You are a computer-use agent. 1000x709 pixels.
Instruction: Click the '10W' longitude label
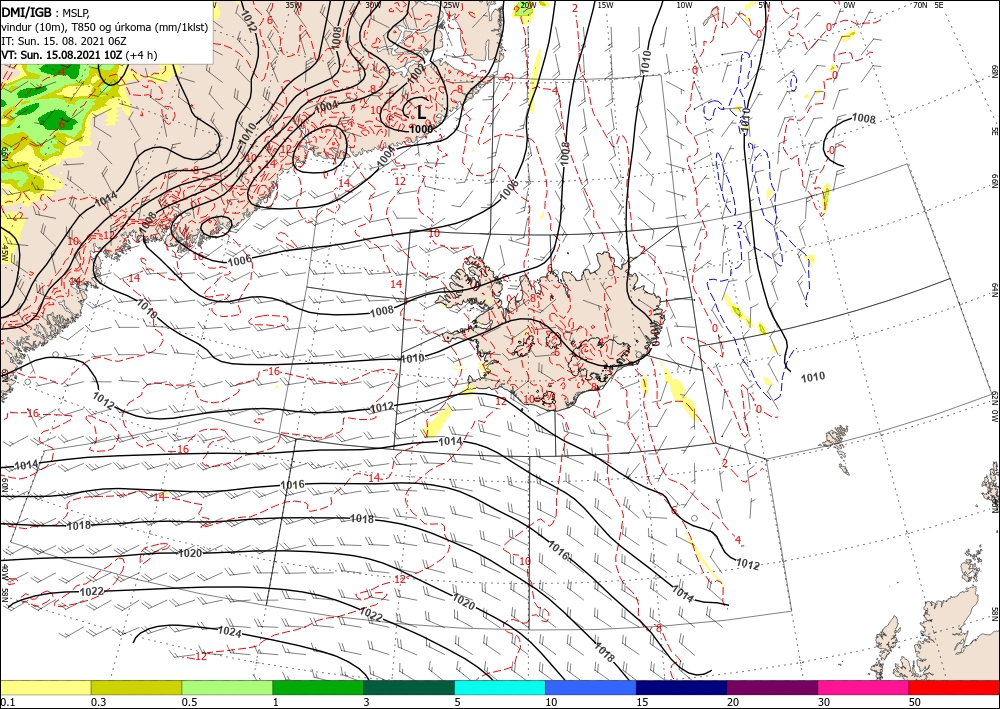(684, 5)
